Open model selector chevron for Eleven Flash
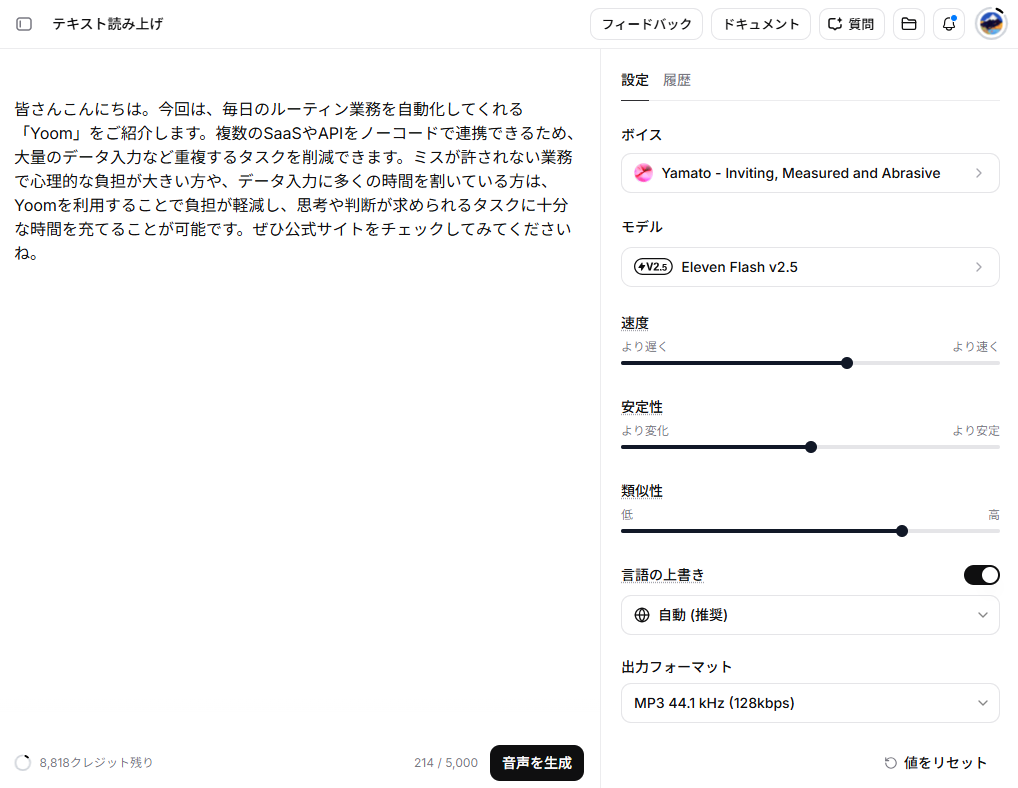Screen dimensions: 1018x788 [979, 267]
